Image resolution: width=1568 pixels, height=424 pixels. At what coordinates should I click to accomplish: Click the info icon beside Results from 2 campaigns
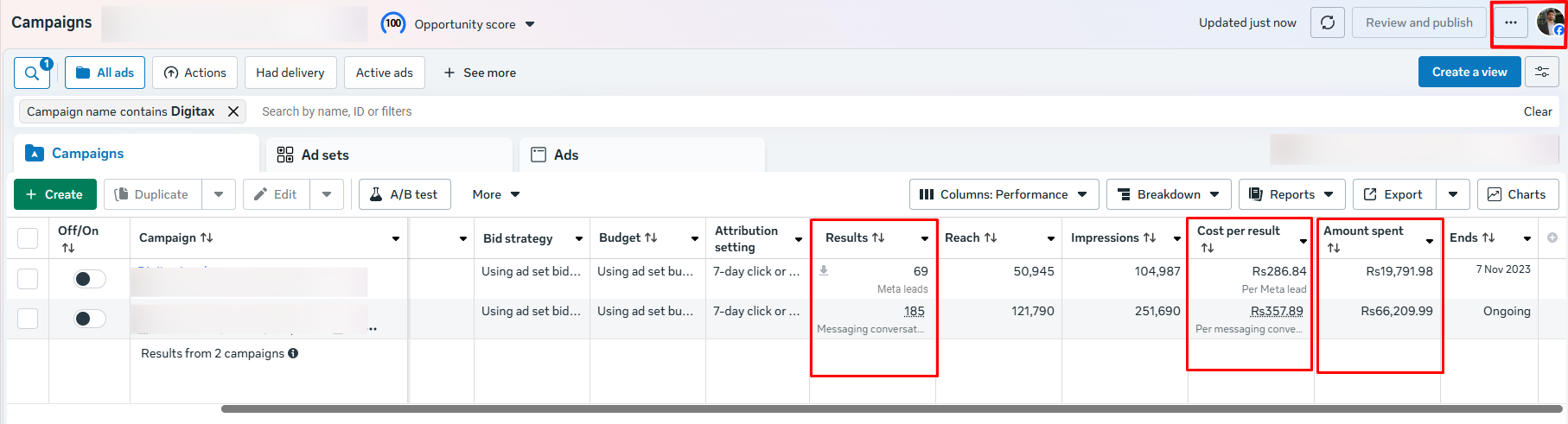tap(293, 353)
